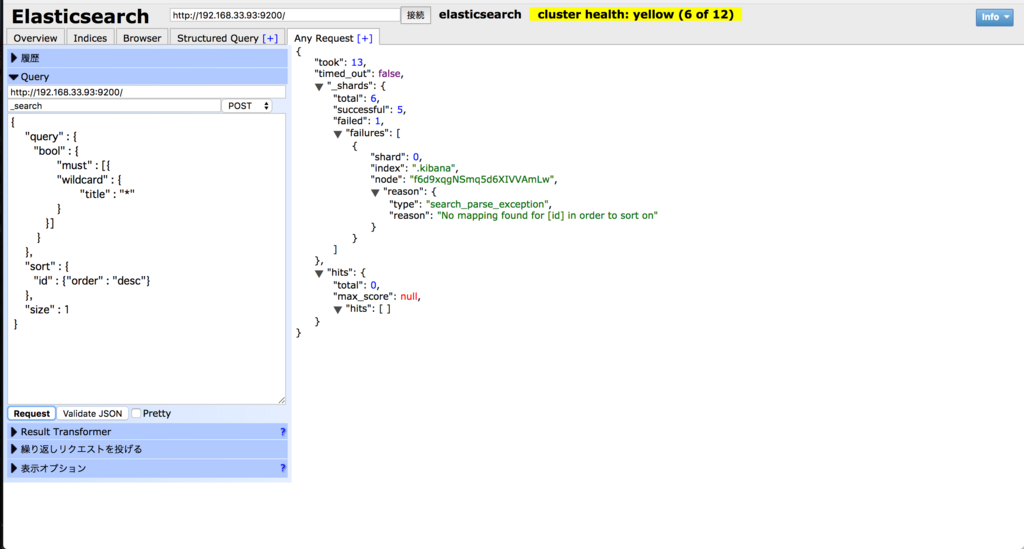1024x549 pixels.
Task: Expand the 繰り返しリクエストを投げる section
Action: pyautogui.click(x=147, y=449)
